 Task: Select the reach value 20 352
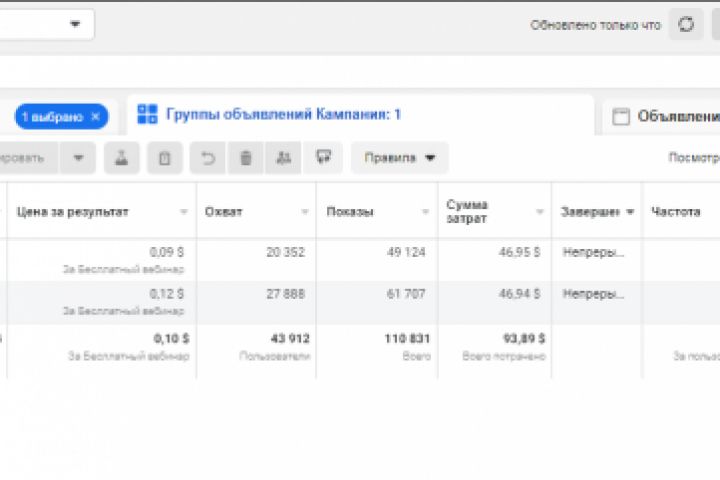(286, 252)
